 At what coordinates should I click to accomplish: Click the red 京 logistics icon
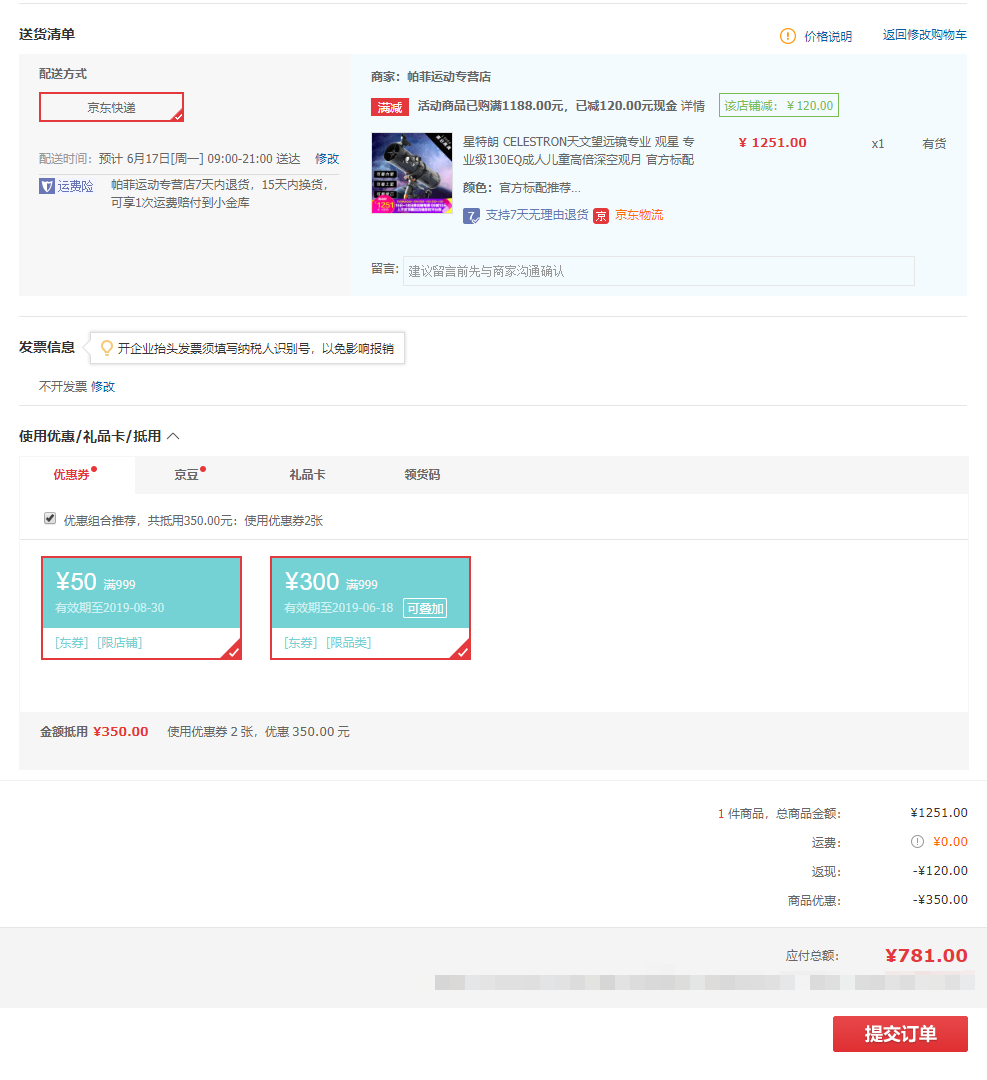click(601, 216)
